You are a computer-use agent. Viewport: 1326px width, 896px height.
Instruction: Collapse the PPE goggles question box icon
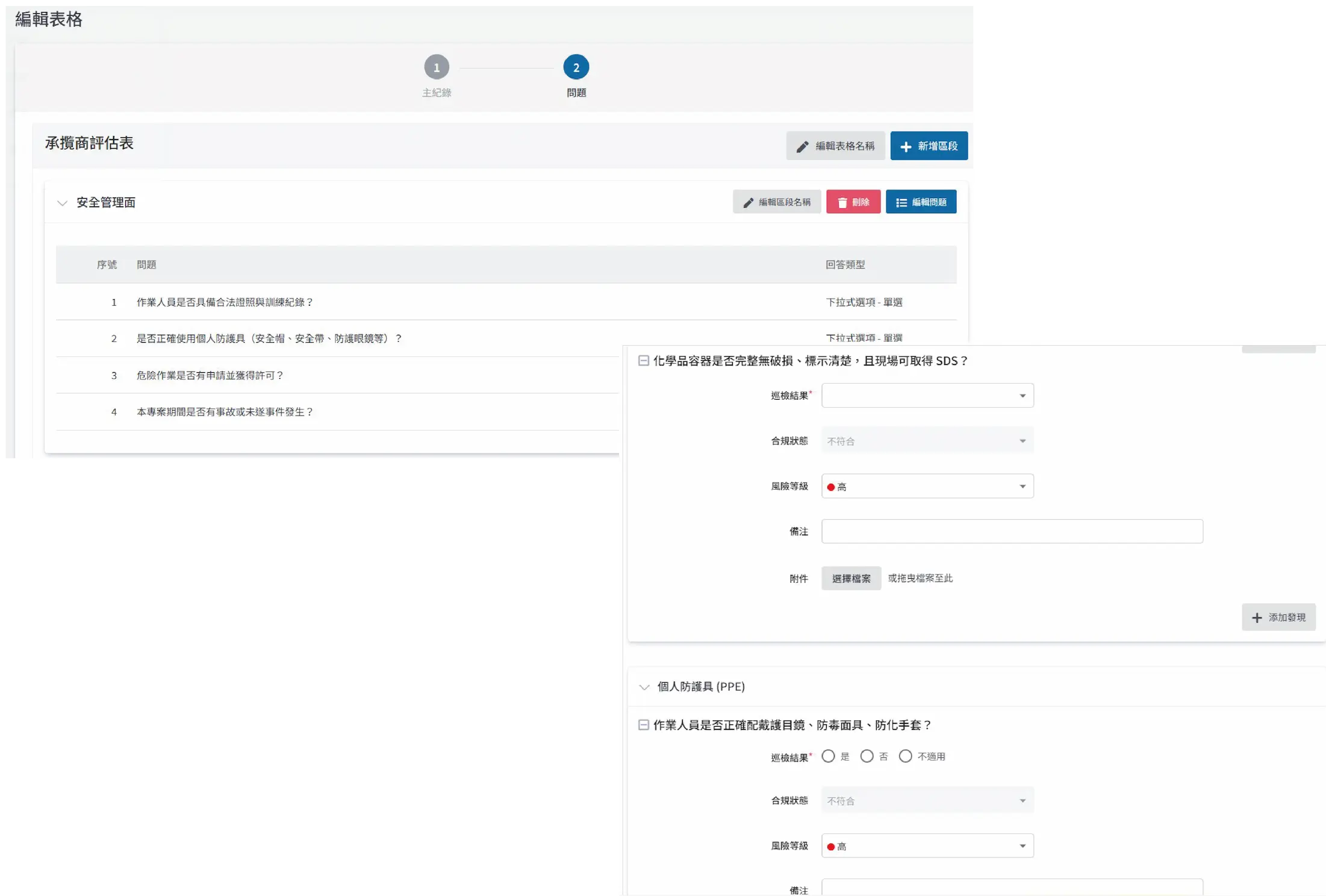tap(643, 725)
